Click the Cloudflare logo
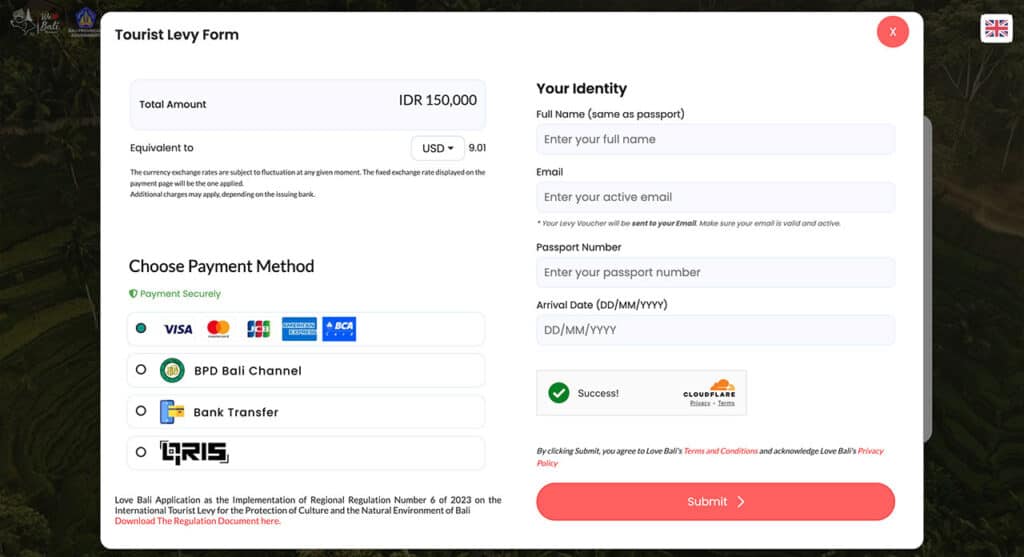This screenshot has height=557, width=1024. pyautogui.click(x=710, y=388)
